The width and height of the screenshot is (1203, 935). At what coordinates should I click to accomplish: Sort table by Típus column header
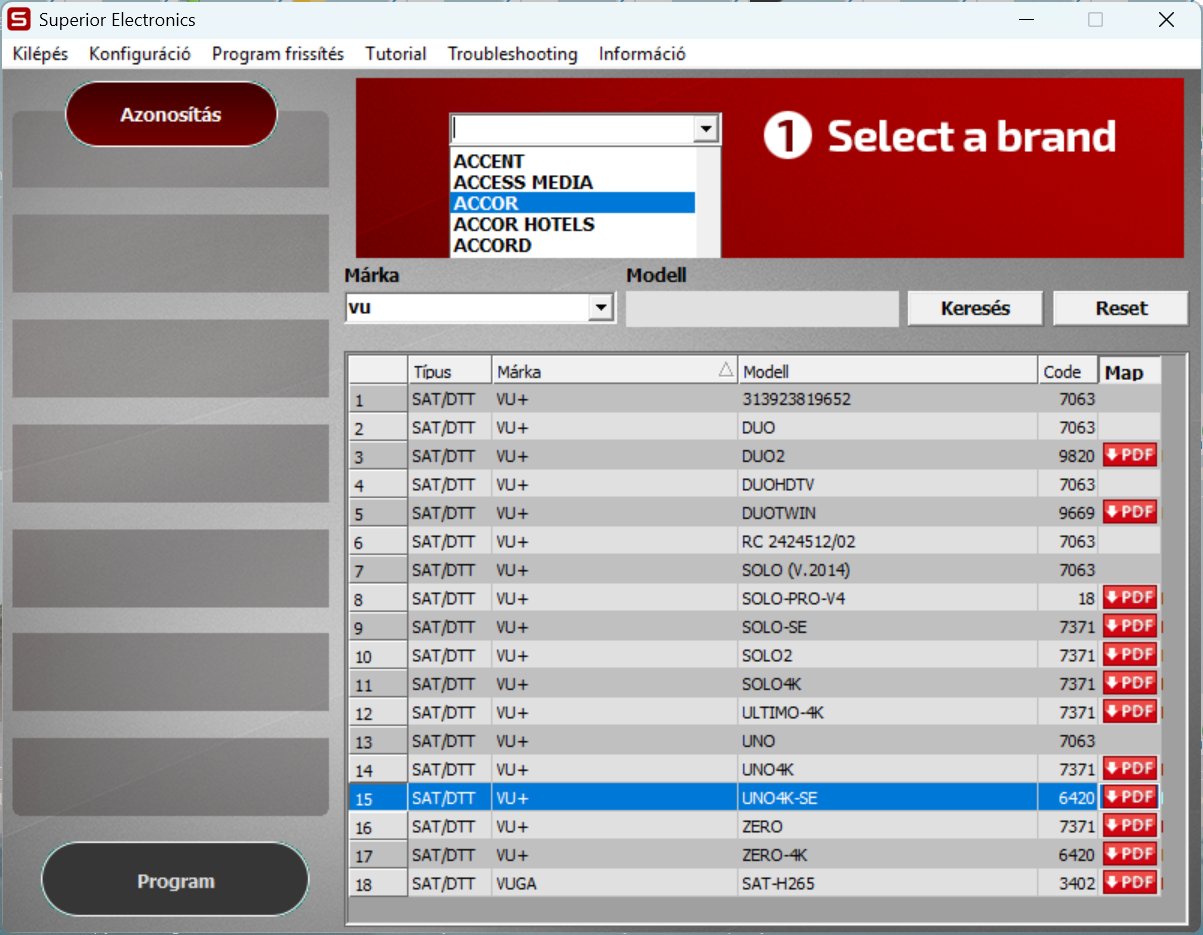pos(450,371)
